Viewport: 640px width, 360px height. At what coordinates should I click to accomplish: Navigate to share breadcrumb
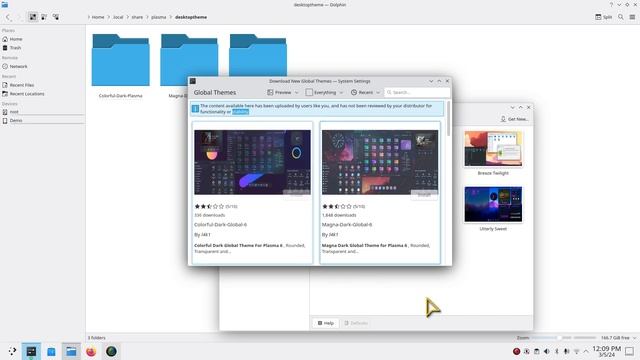(137, 17)
